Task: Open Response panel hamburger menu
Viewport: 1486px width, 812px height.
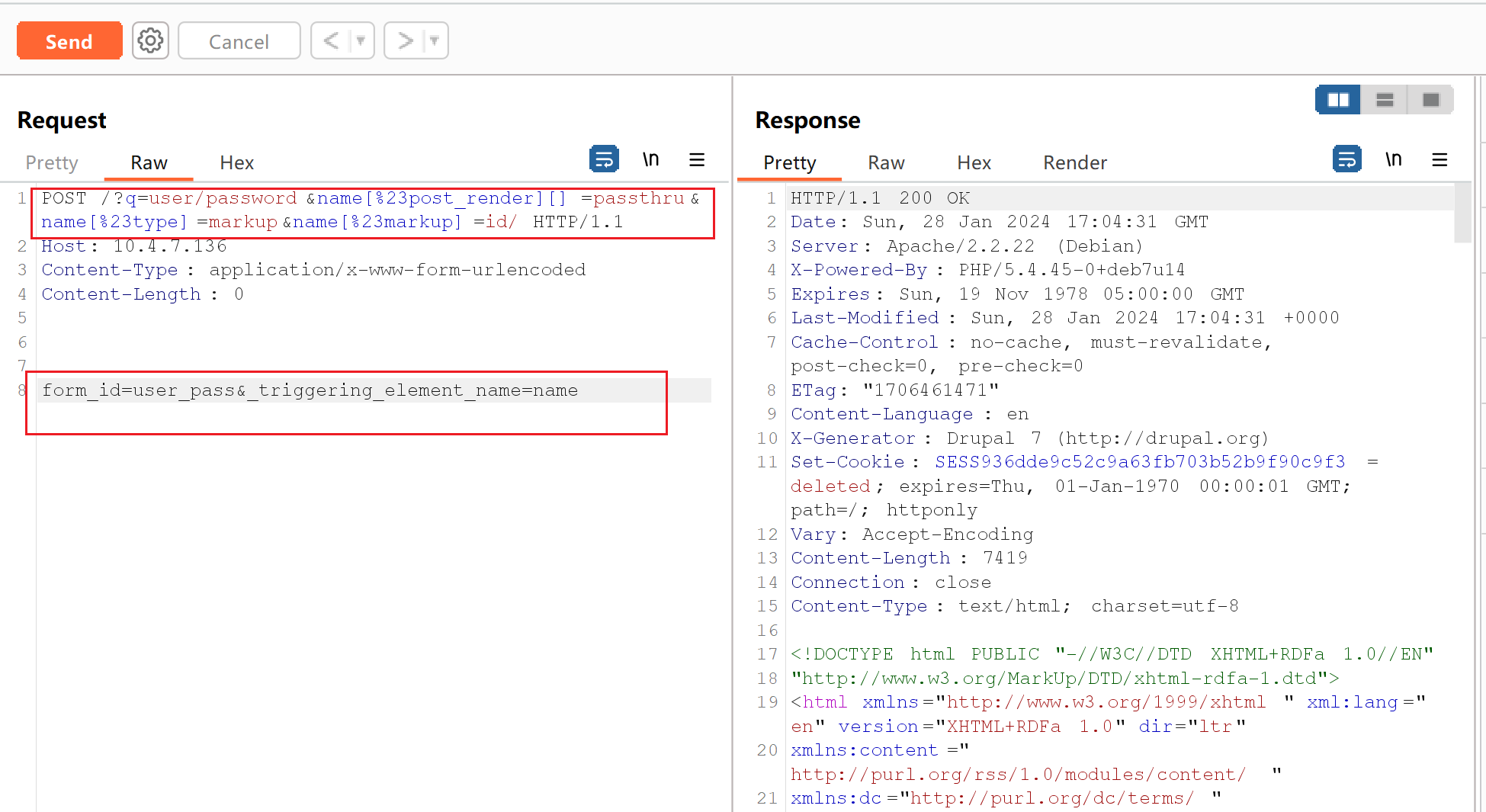Action: point(1439,159)
